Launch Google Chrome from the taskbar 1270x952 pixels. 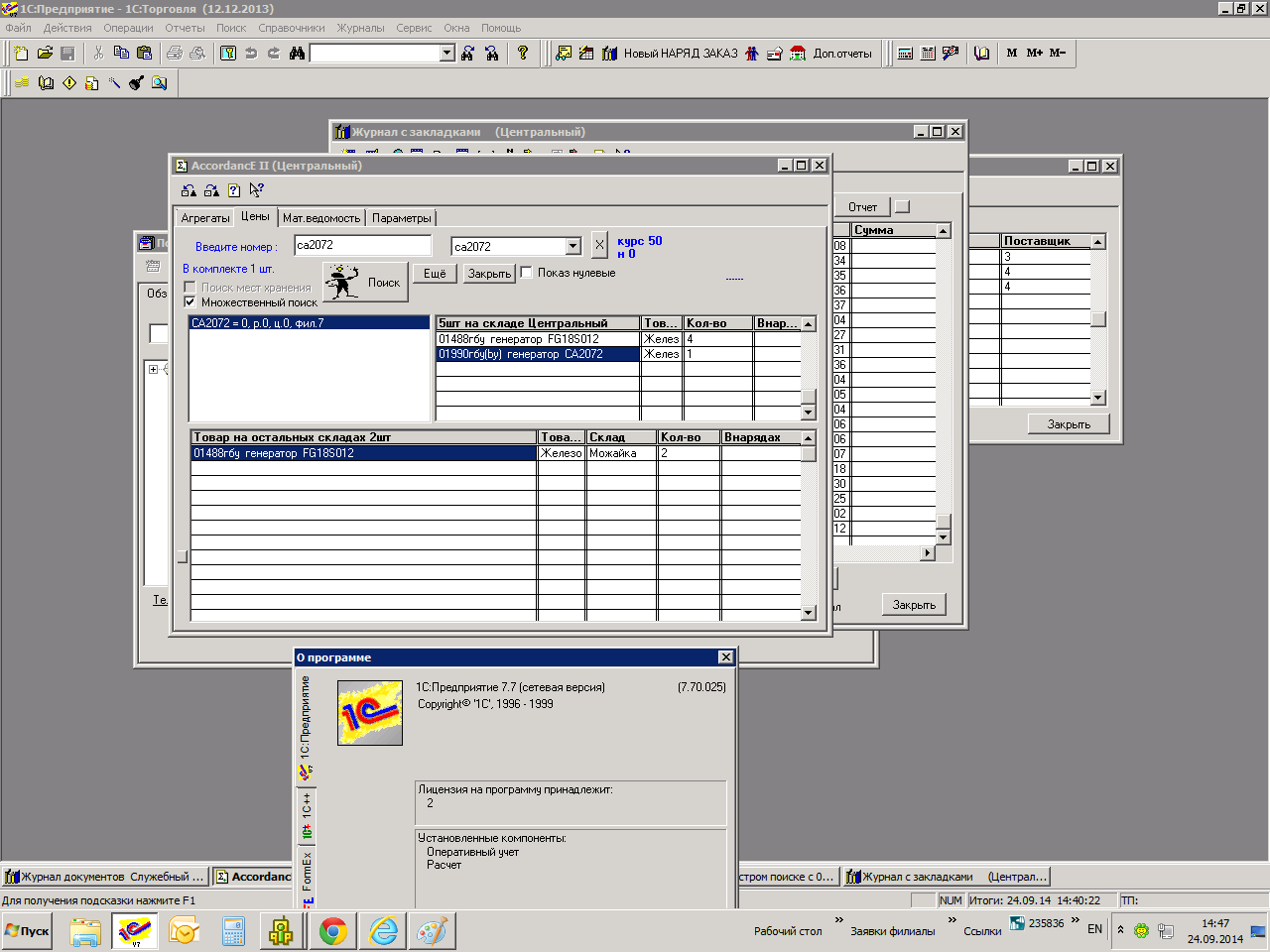332,931
